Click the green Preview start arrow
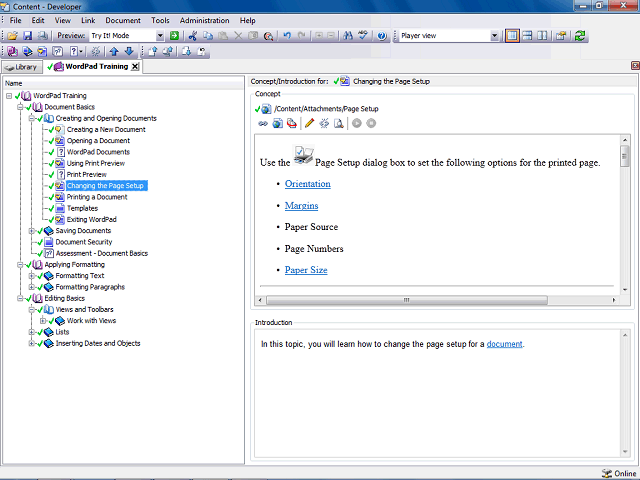The image size is (640, 480). coord(174,36)
